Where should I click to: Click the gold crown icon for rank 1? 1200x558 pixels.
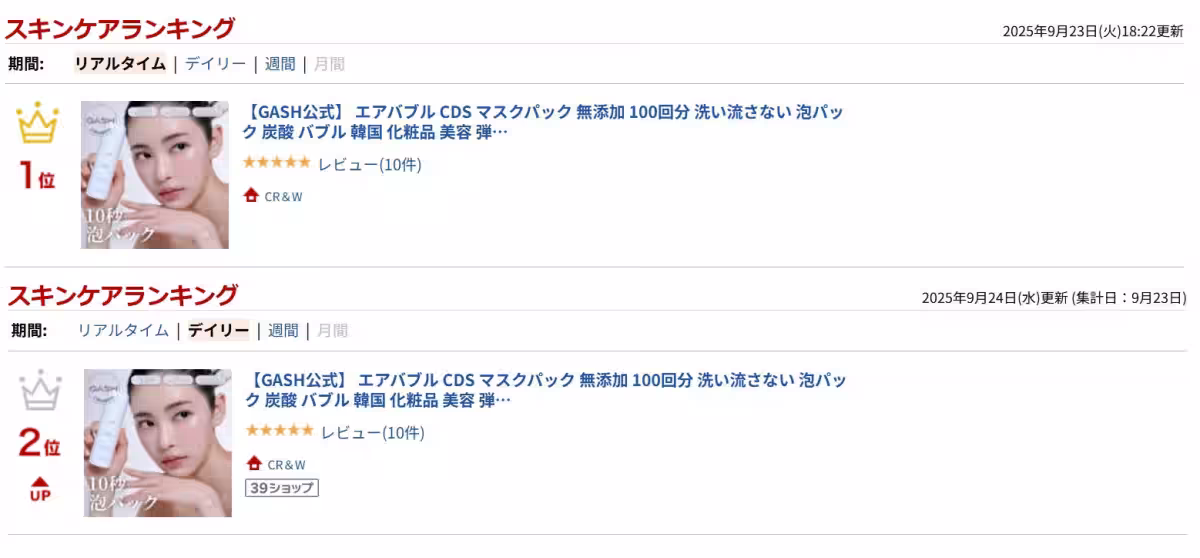pyautogui.click(x=38, y=125)
